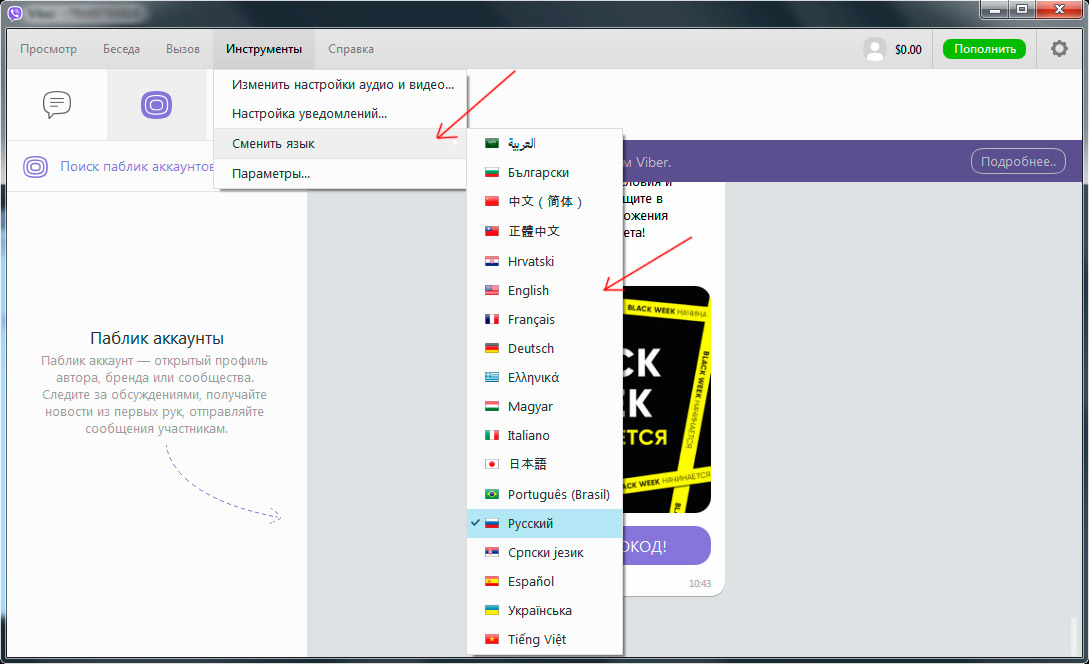This screenshot has width=1089, height=664.
Task: Open the Справка menu
Action: 351,49
